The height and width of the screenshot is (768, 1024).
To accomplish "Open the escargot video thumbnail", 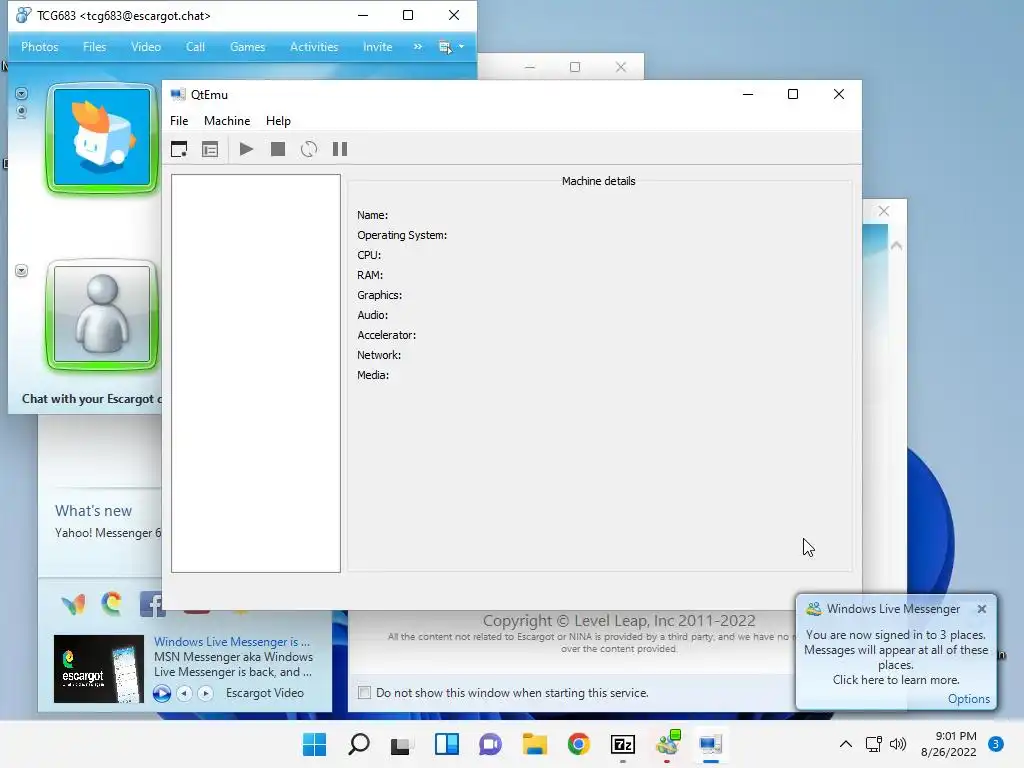I will [x=99, y=669].
